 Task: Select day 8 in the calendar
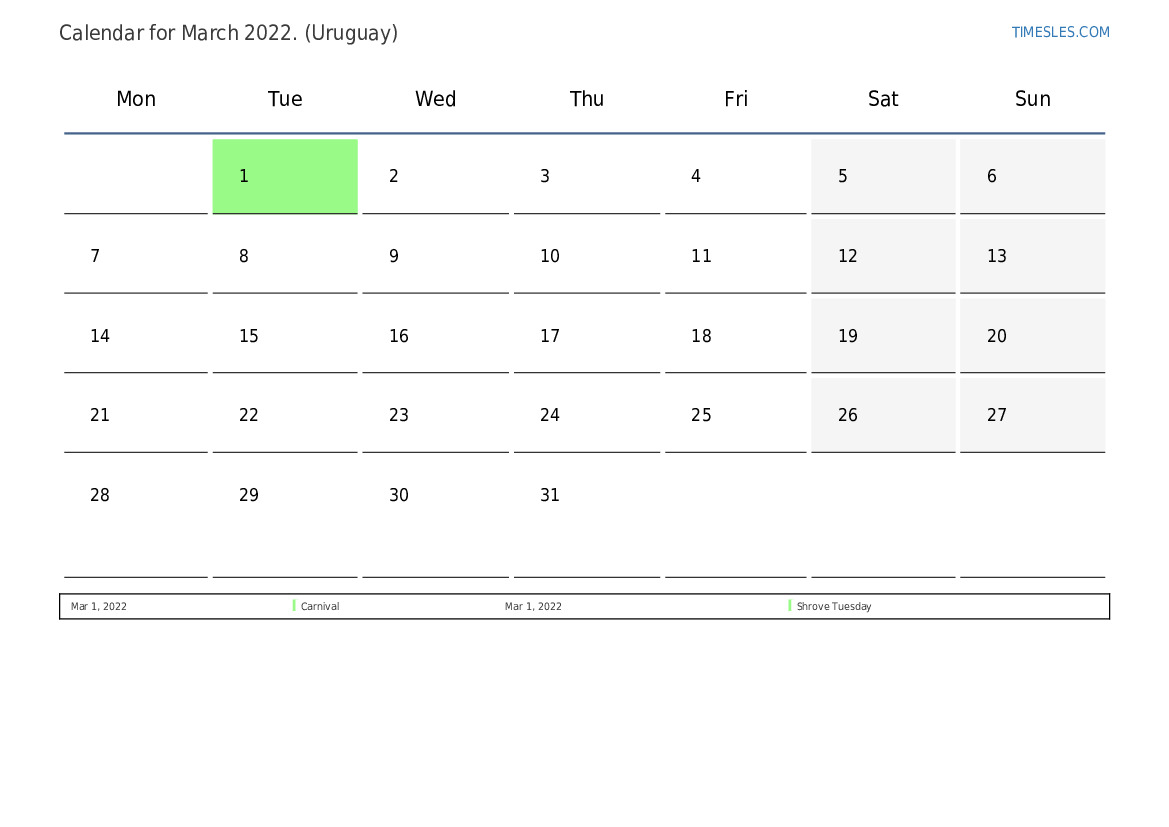coord(285,256)
